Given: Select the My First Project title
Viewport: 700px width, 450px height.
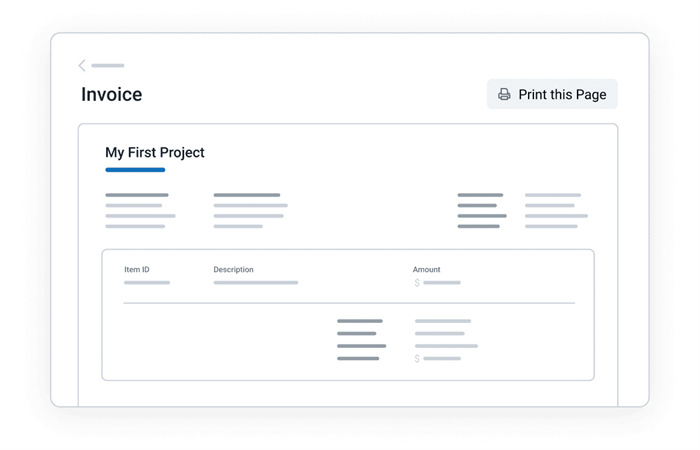Looking at the screenshot, I should click(155, 152).
